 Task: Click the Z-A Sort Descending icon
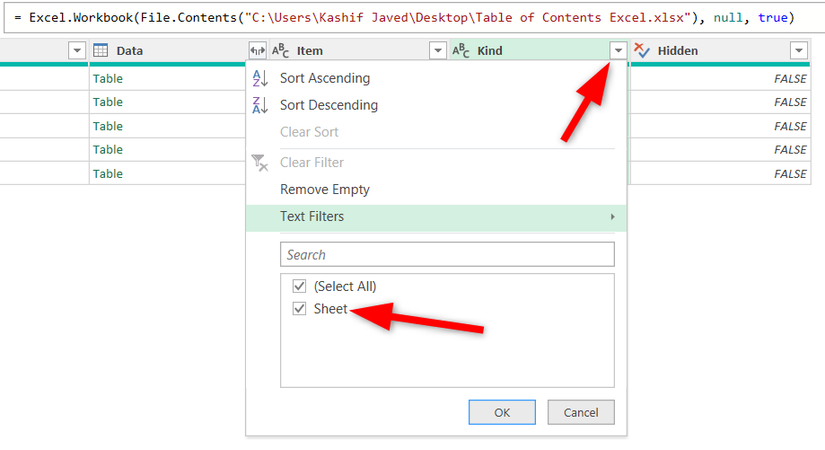[x=260, y=105]
